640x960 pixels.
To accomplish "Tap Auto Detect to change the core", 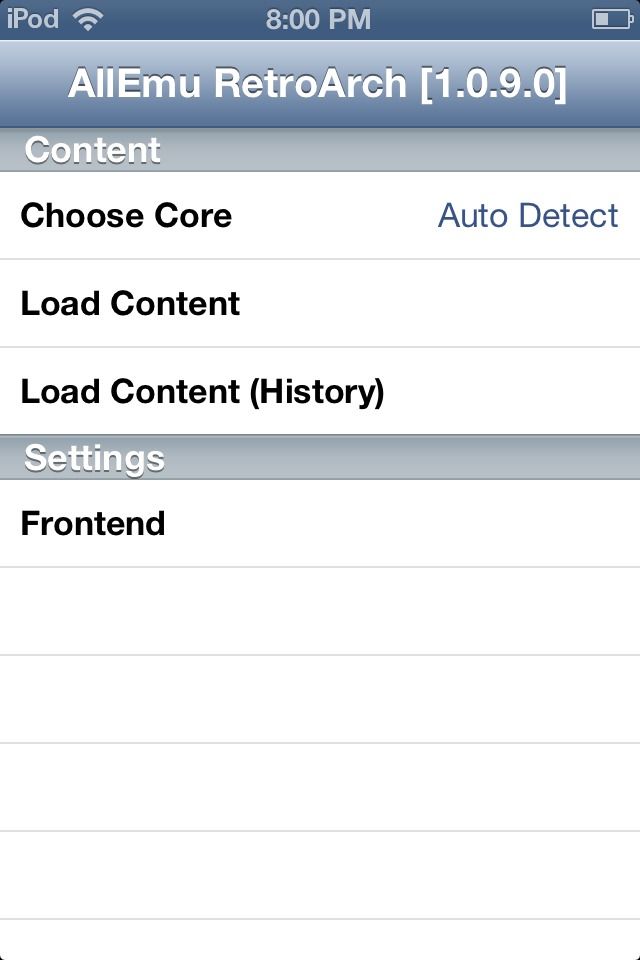I will [528, 215].
